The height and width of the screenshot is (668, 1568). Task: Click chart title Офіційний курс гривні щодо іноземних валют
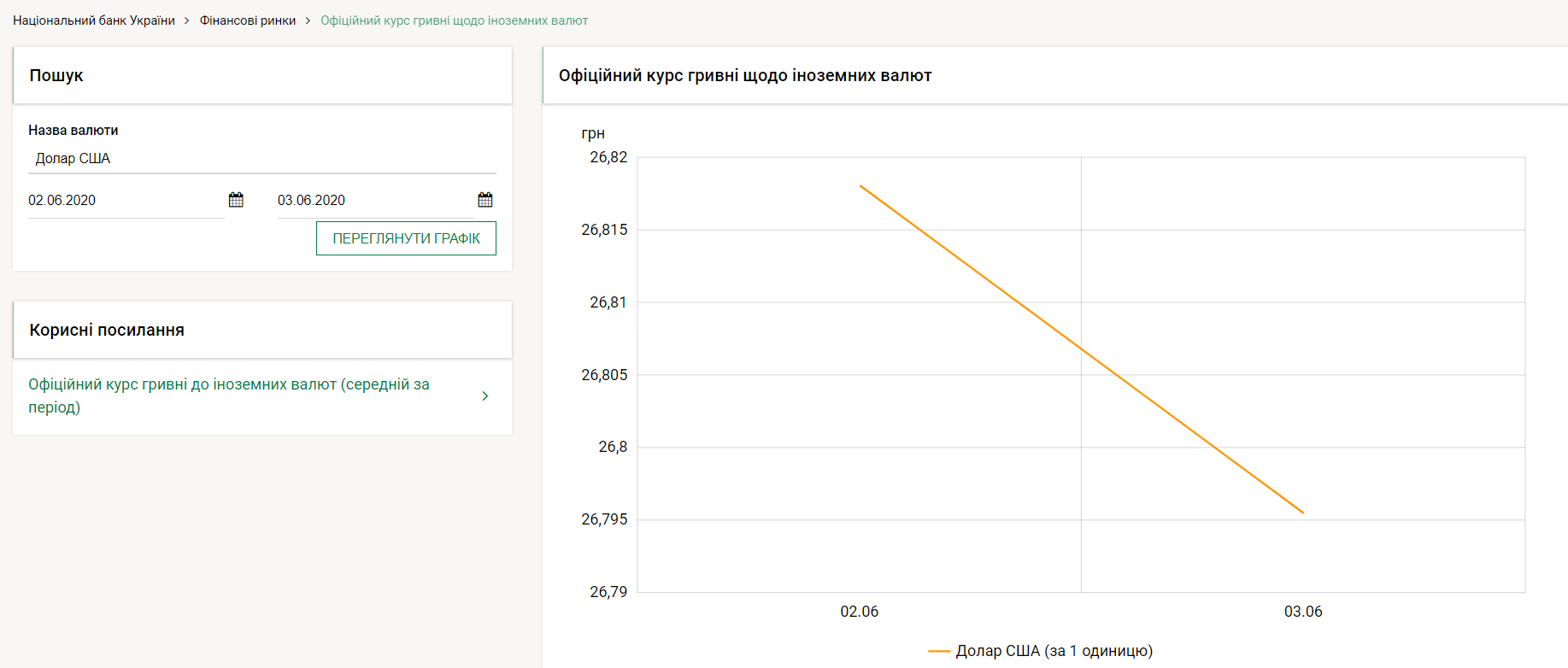point(745,75)
